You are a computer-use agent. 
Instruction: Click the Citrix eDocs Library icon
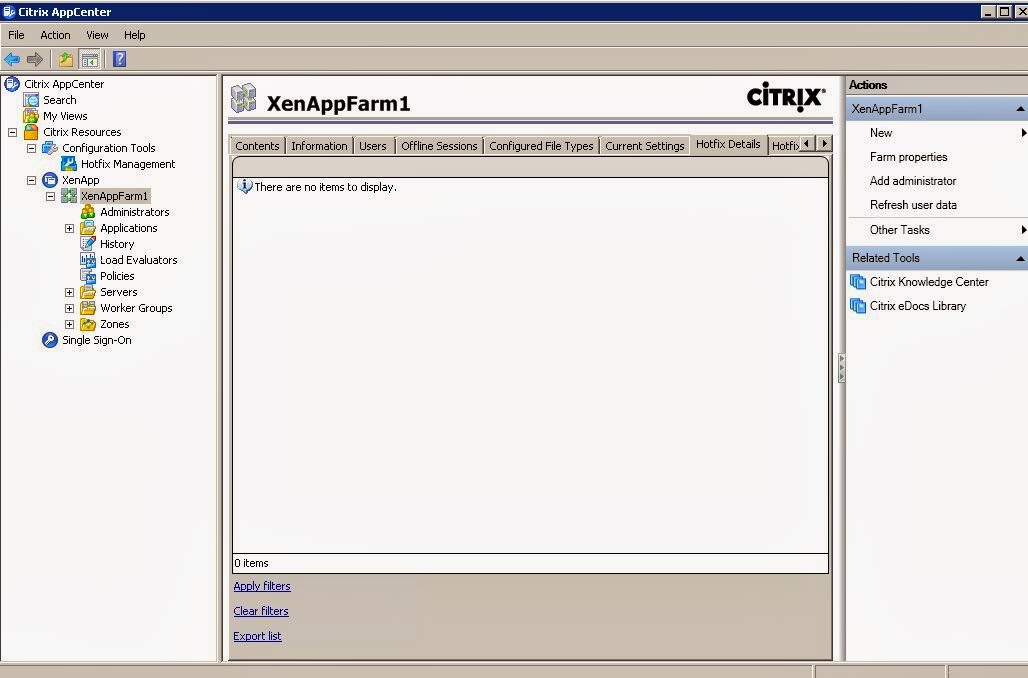pyautogui.click(x=858, y=306)
